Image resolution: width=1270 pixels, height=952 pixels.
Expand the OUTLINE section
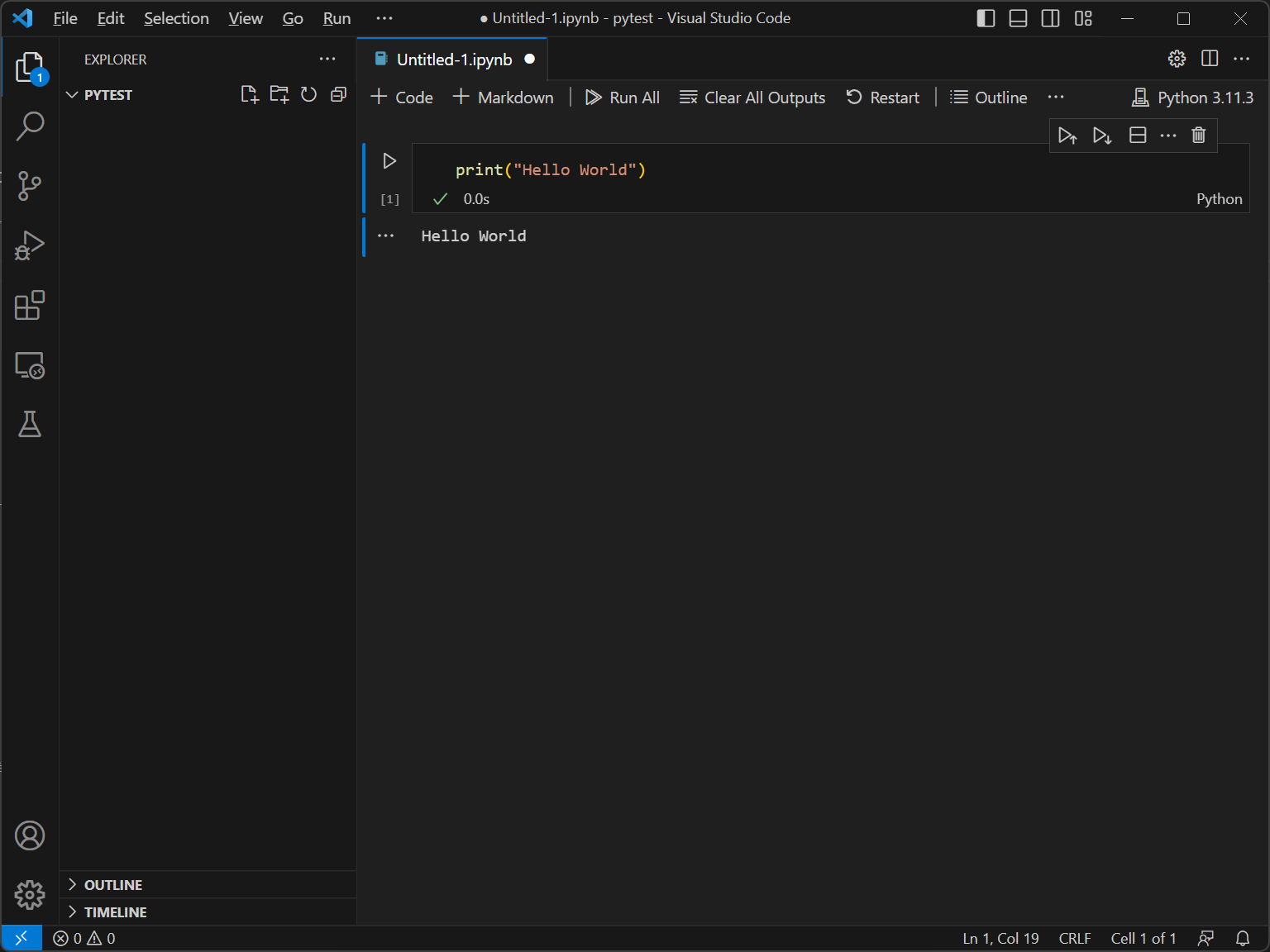[x=113, y=885]
